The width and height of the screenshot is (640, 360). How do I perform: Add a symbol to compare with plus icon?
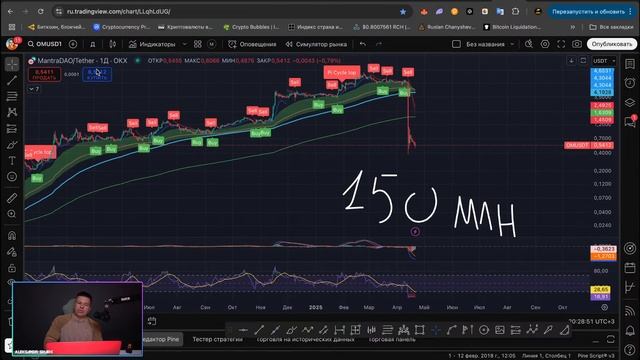point(73,44)
